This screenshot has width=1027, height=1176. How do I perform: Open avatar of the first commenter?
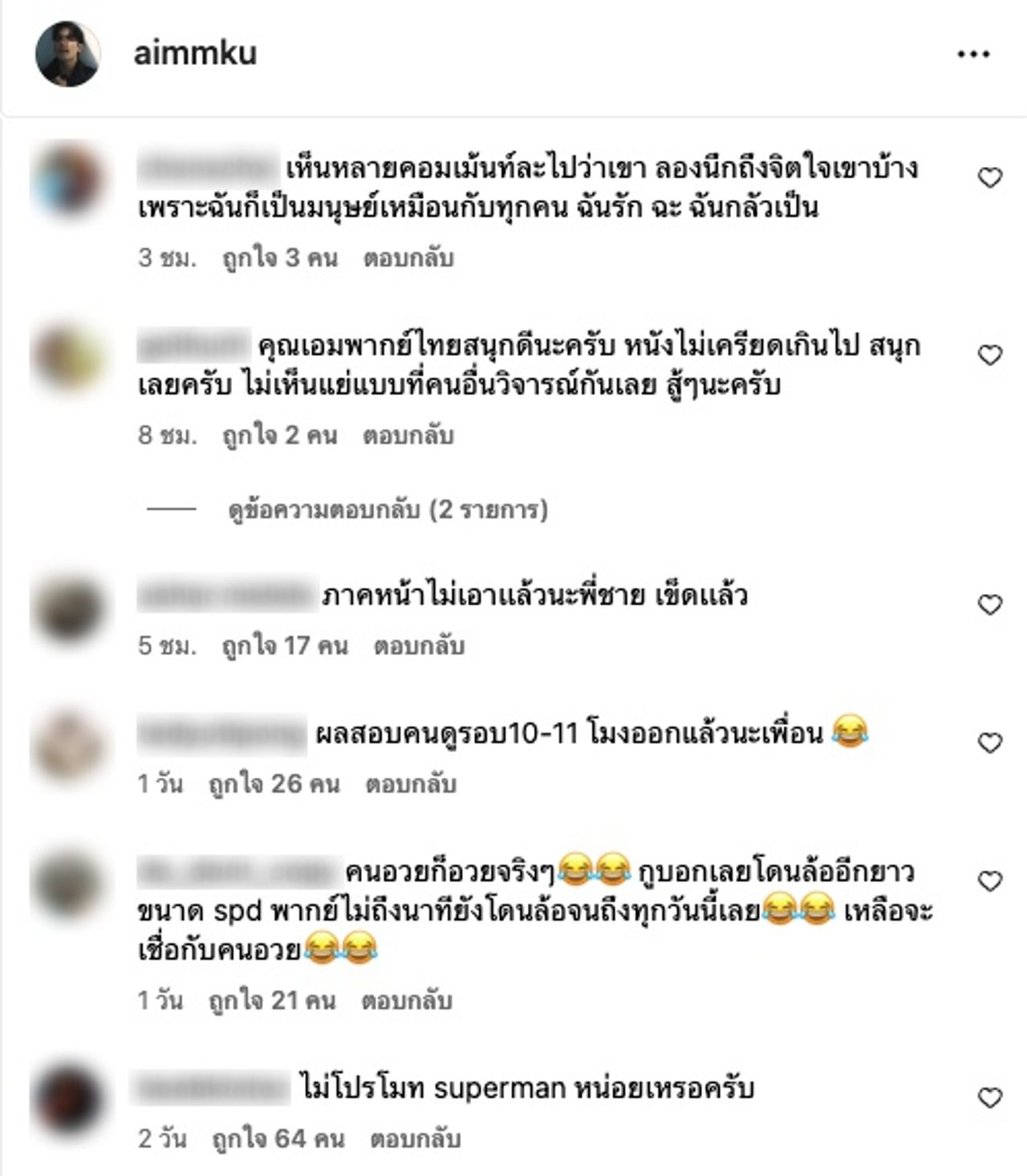tap(68, 180)
